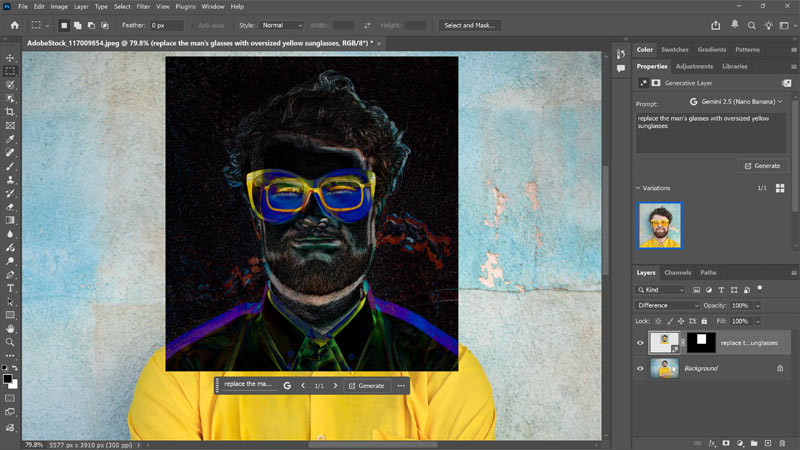Viewport: 800px width, 450px height.
Task: Switch to the Channels tab
Action: click(x=678, y=272)
